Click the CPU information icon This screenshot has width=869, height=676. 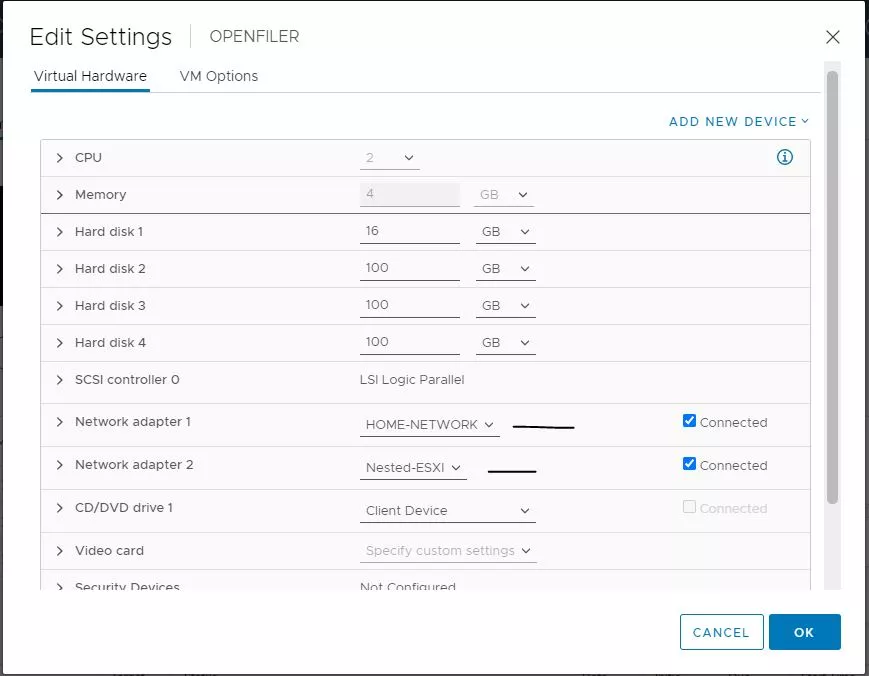click(784, 157)
